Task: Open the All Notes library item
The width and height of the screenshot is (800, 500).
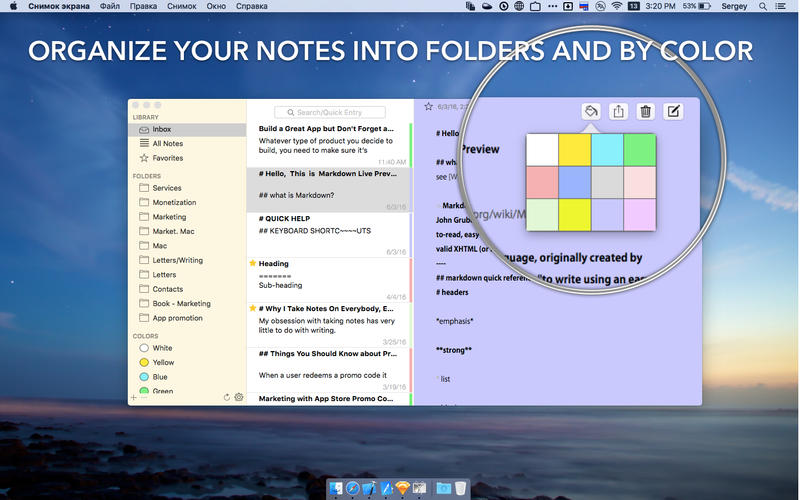Action: point(167,144)
